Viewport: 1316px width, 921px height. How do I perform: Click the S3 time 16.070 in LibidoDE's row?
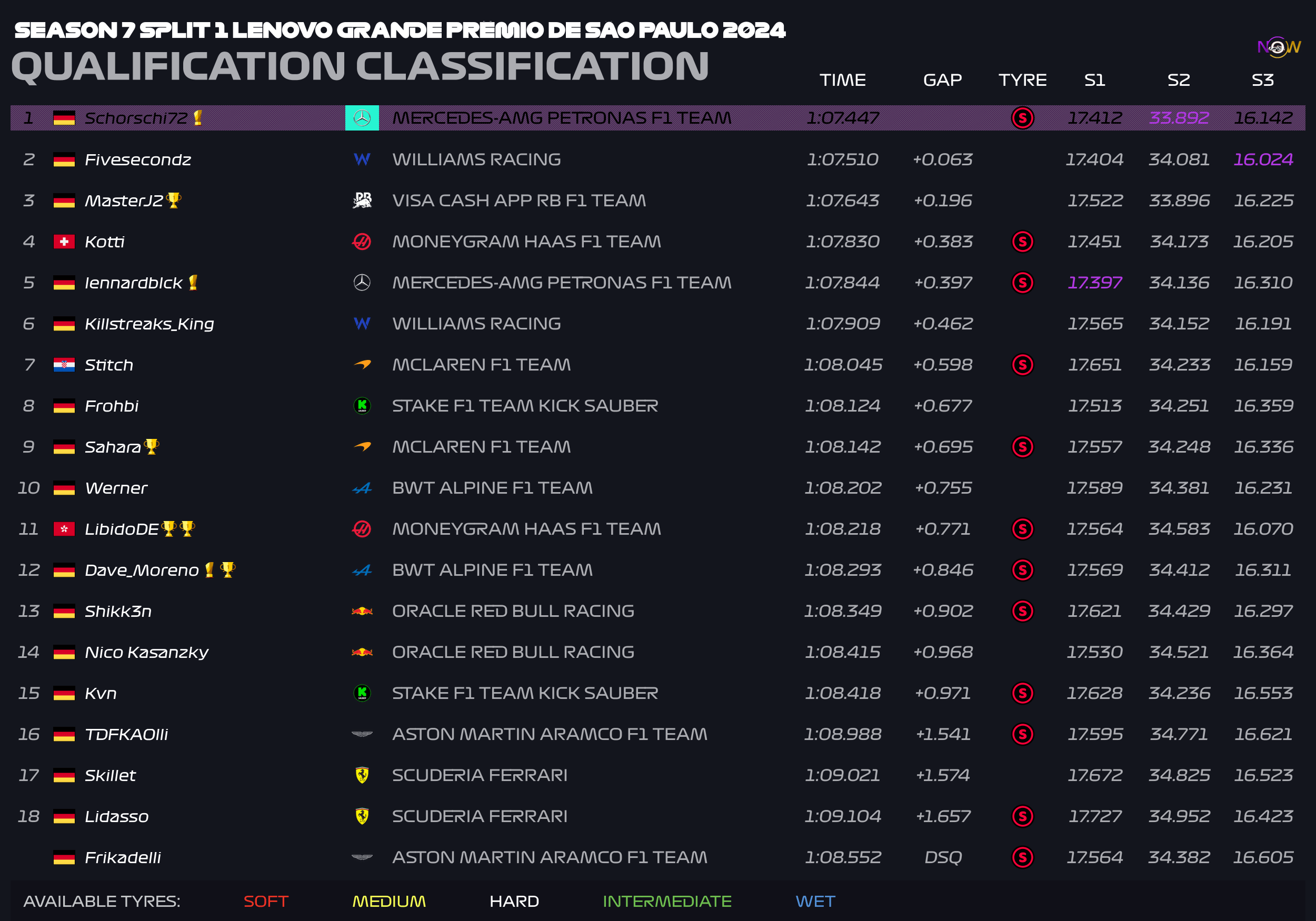click(x=1263, y=529)
